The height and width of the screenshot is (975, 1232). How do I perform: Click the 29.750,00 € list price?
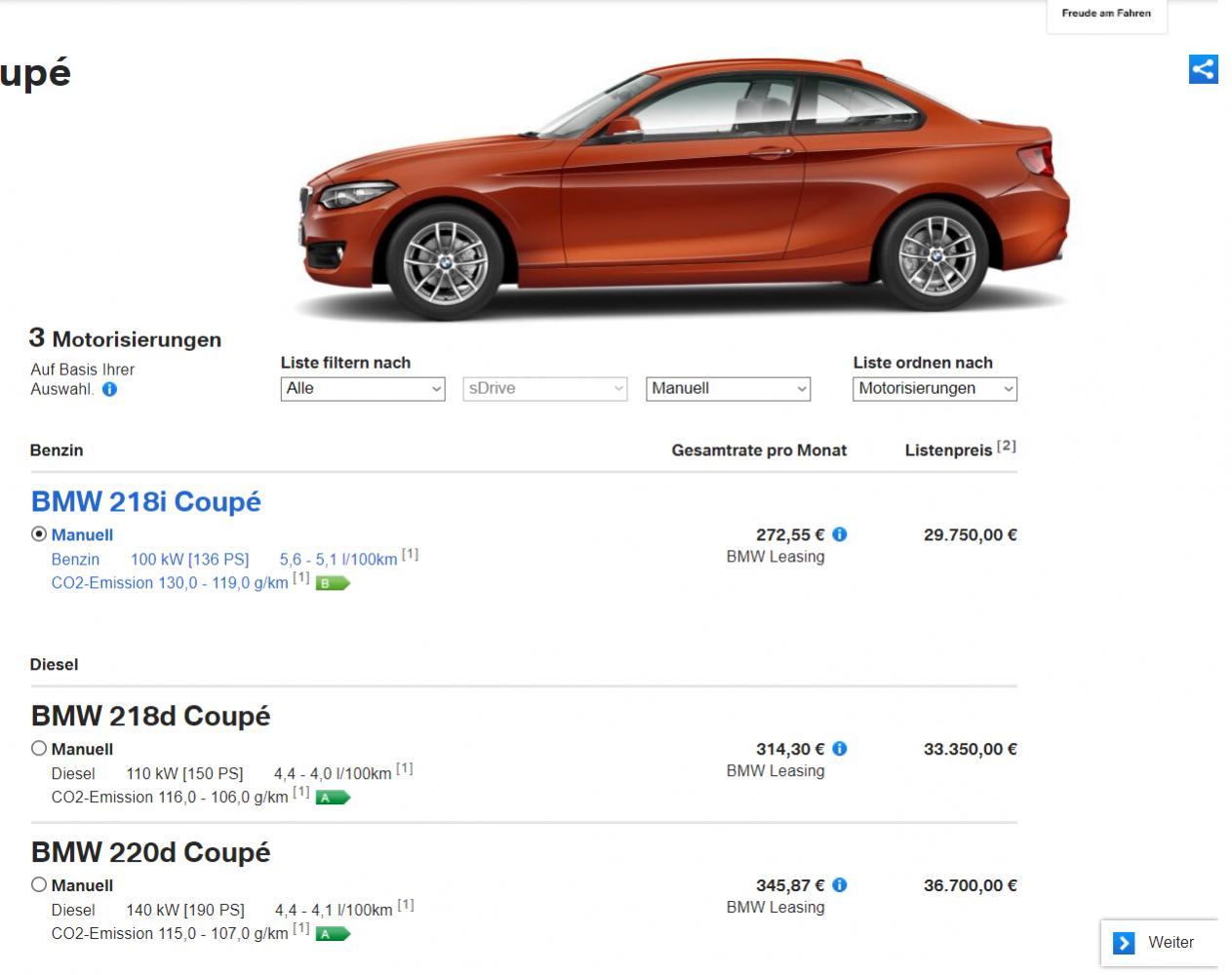[971, 535]
